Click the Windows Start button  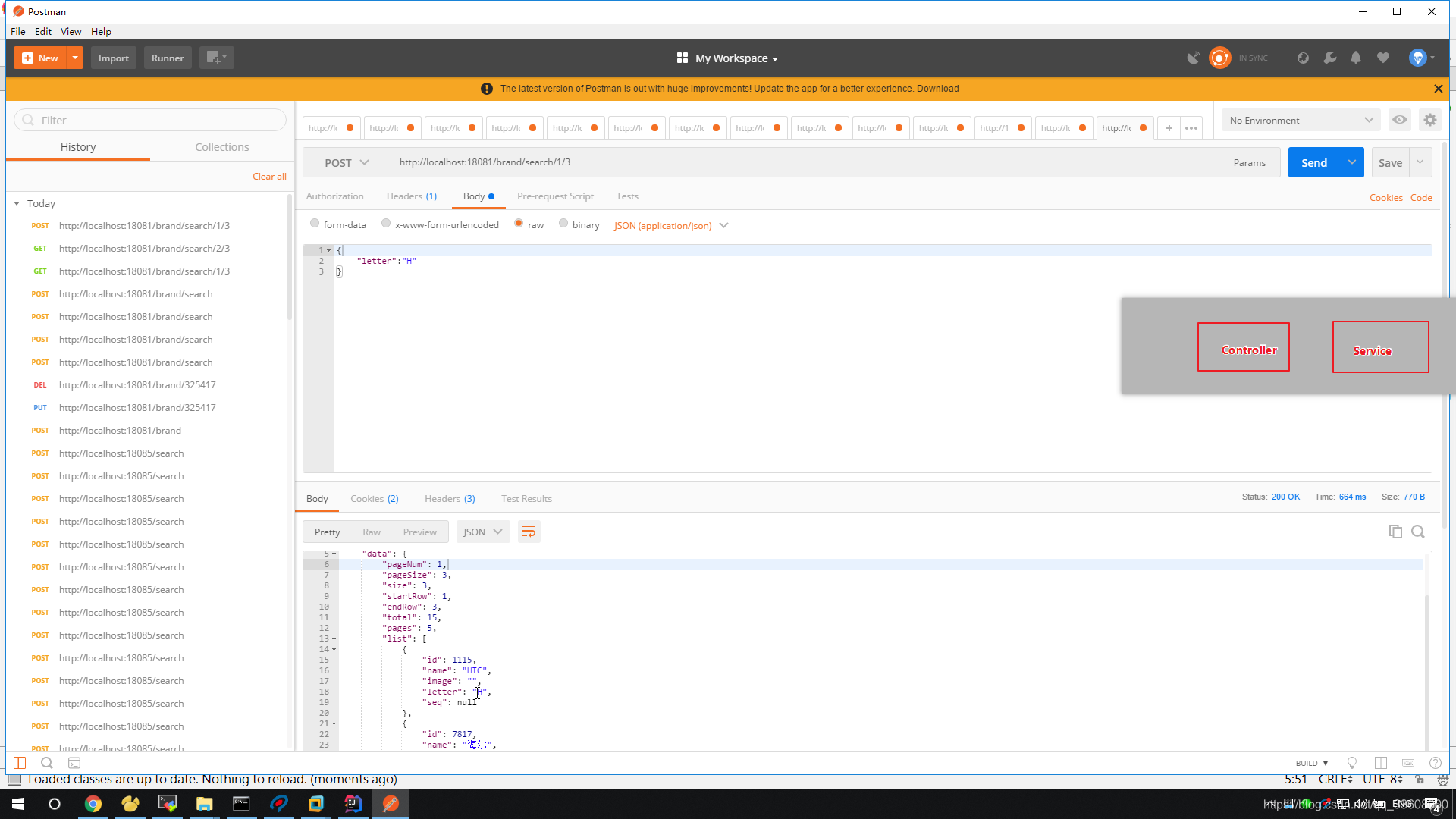tap(18, 804)
